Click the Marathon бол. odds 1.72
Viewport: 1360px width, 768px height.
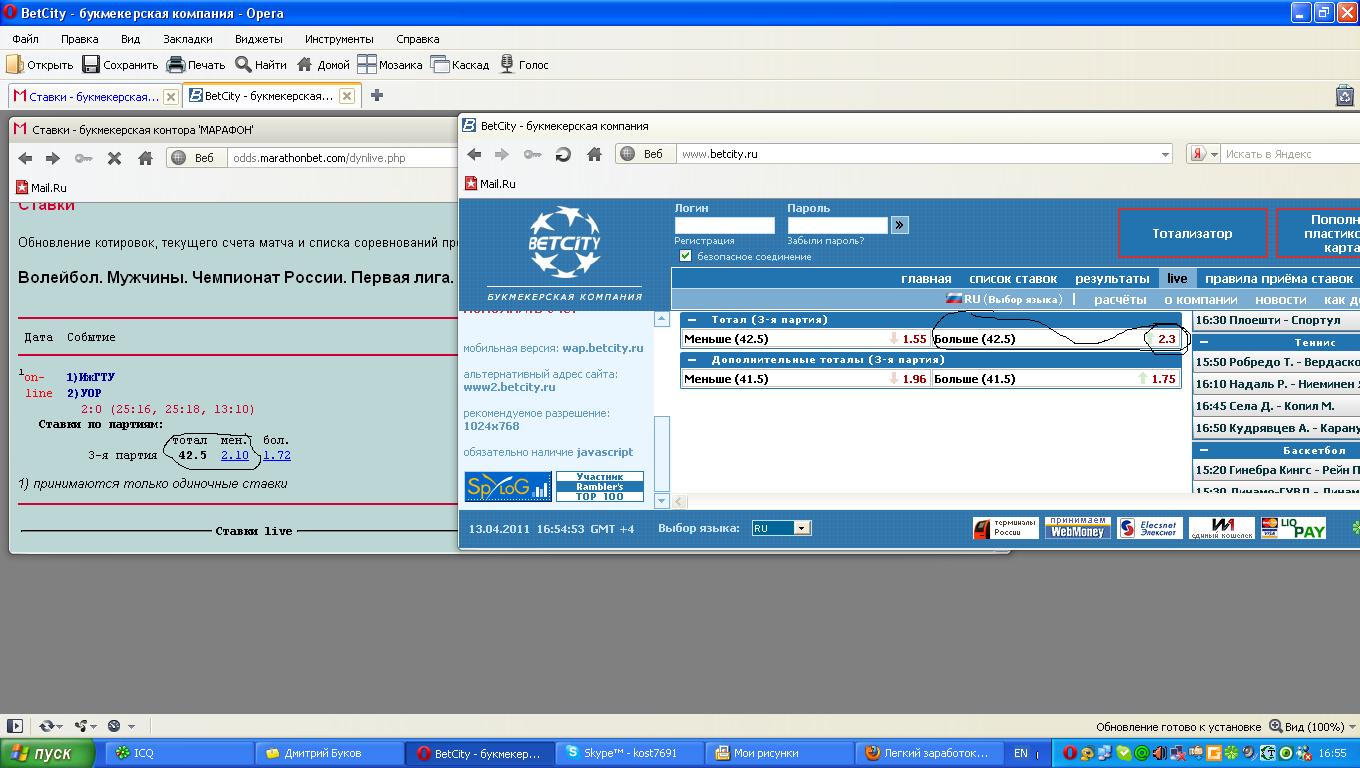[277, 455]
